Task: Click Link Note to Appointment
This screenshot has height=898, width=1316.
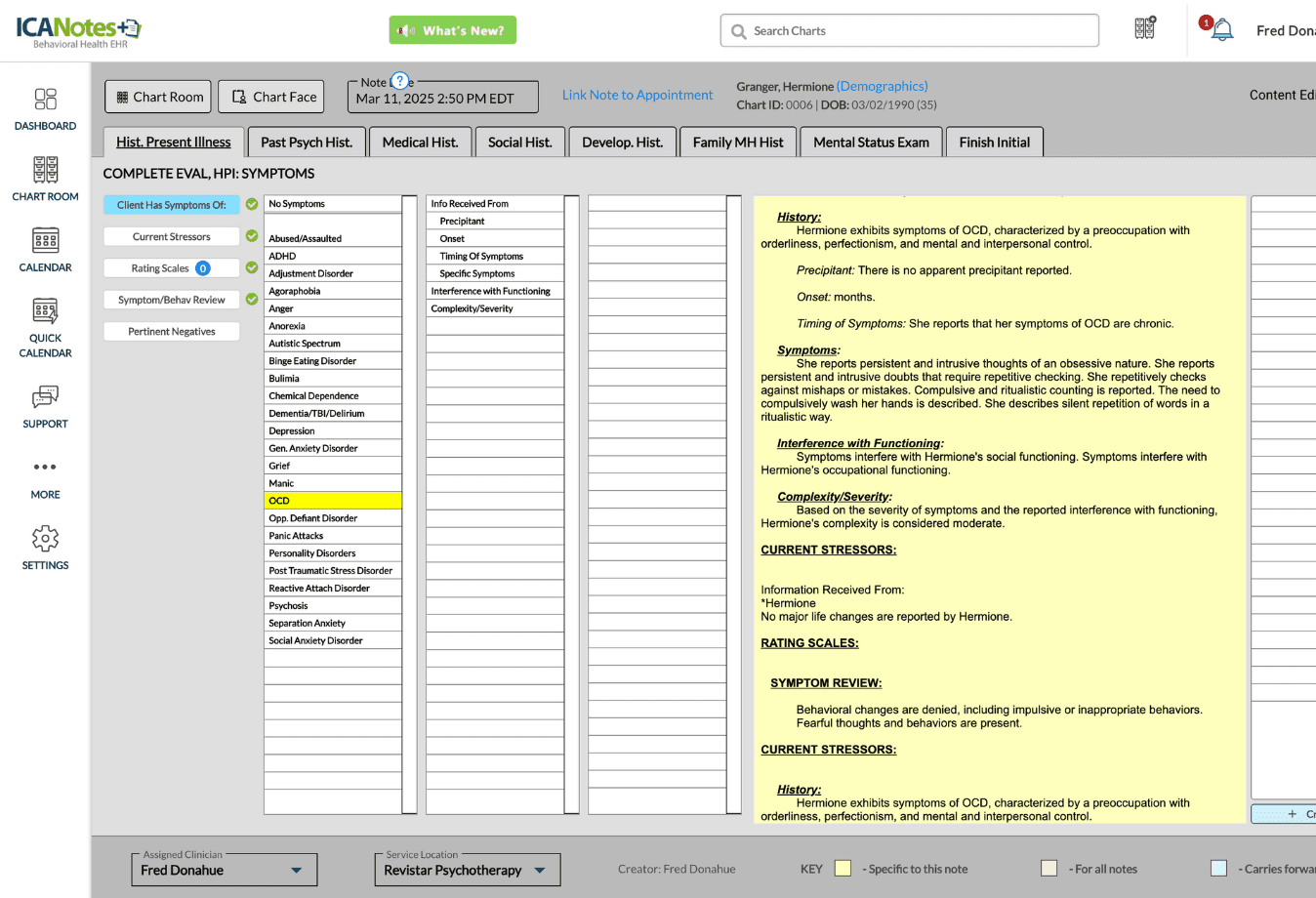Action: [637, 95]
